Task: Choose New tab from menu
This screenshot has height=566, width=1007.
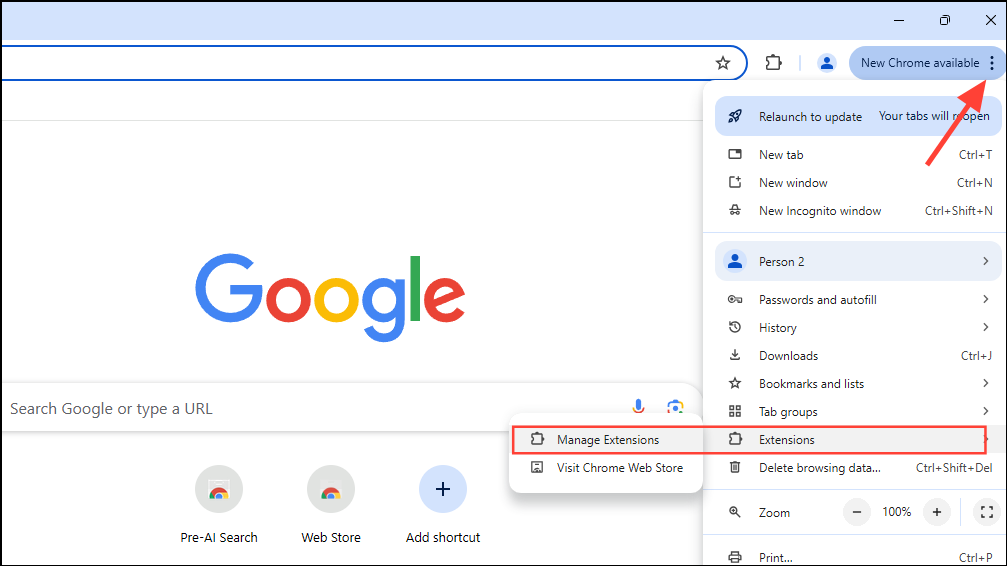Action: pos(857,155)
